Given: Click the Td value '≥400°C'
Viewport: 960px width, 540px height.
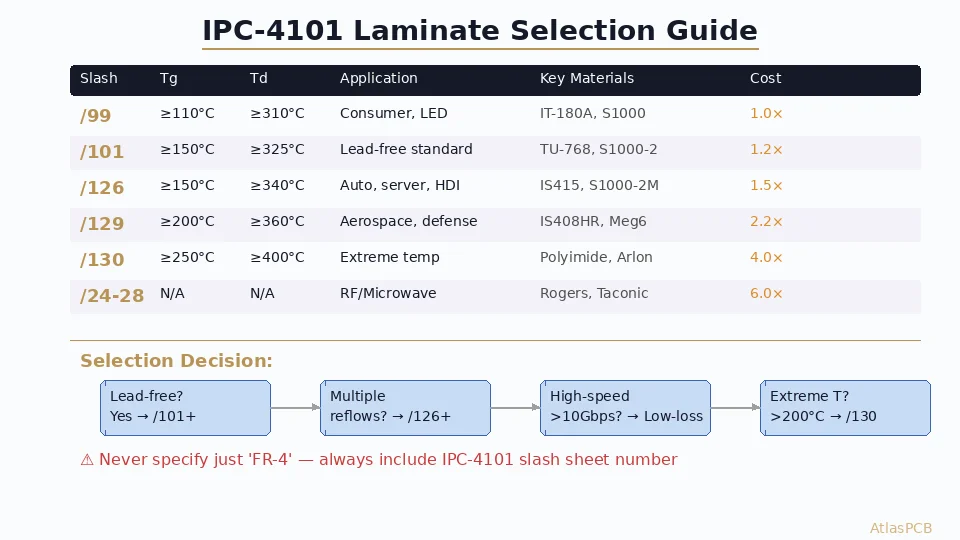Looking at the screenshot, I should tap(277, 257).
